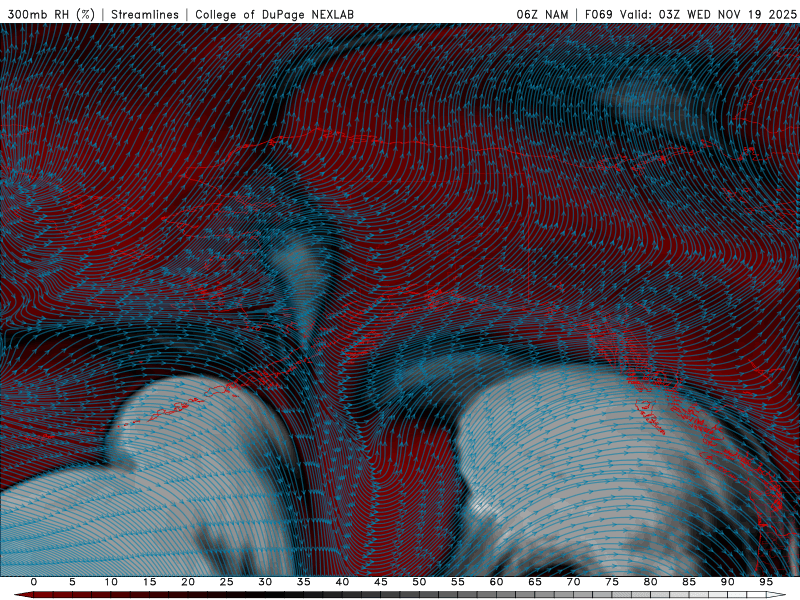Click the "70" colorbar label
The height and width of the screenshot is (600, 800).
[x=573, y=582]
